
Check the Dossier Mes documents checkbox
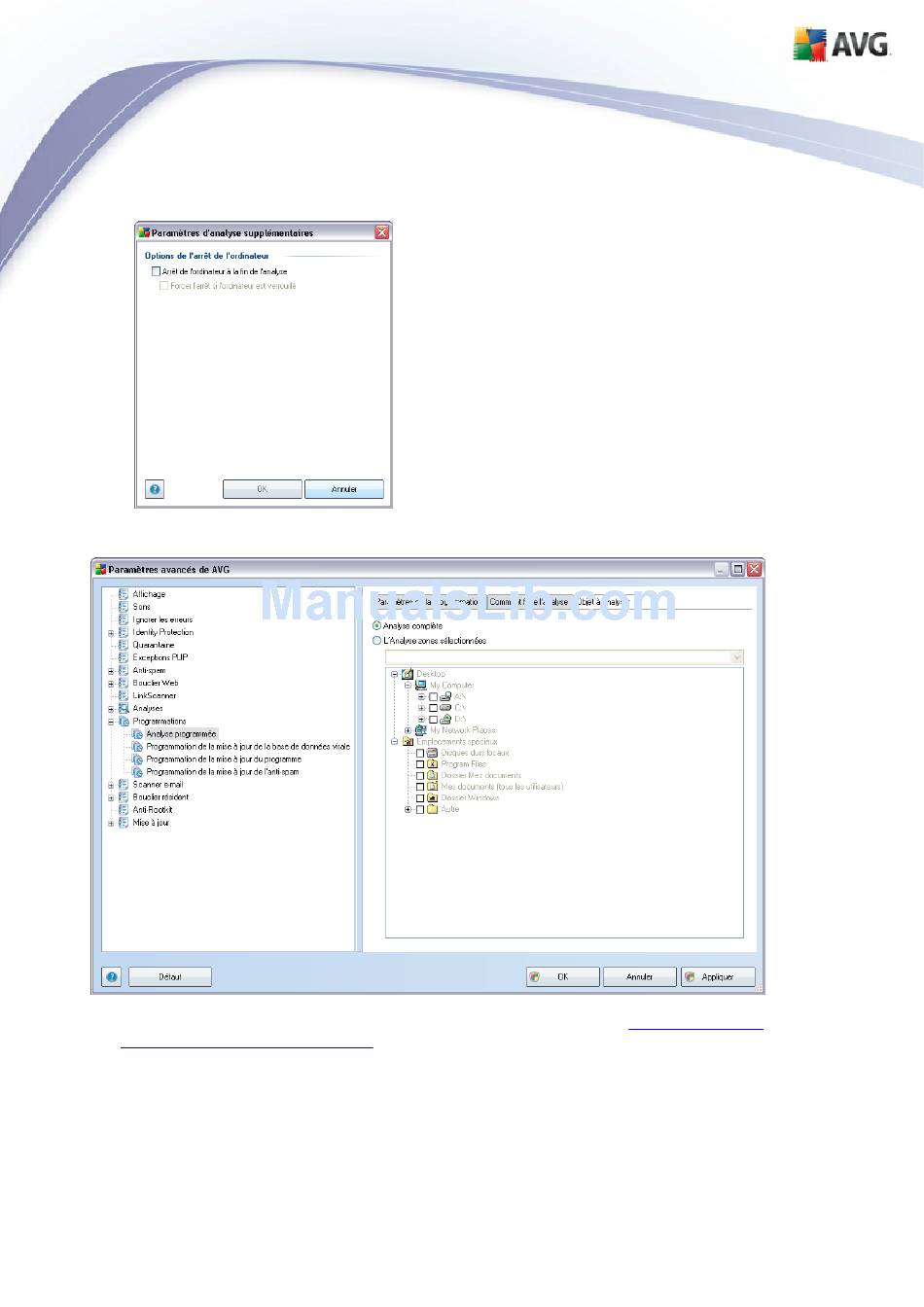coord(420,776)
